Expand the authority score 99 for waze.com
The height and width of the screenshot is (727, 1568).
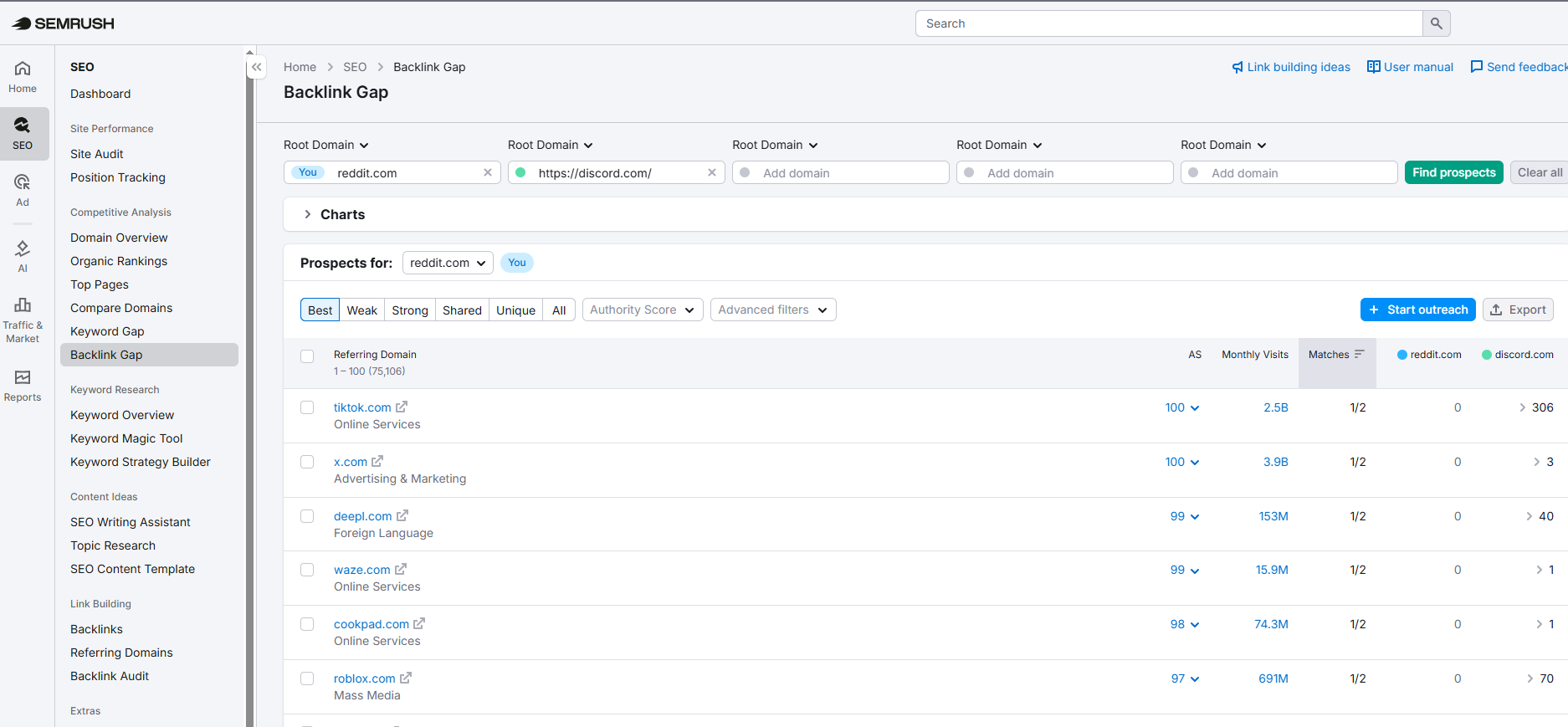[1185, 570]
